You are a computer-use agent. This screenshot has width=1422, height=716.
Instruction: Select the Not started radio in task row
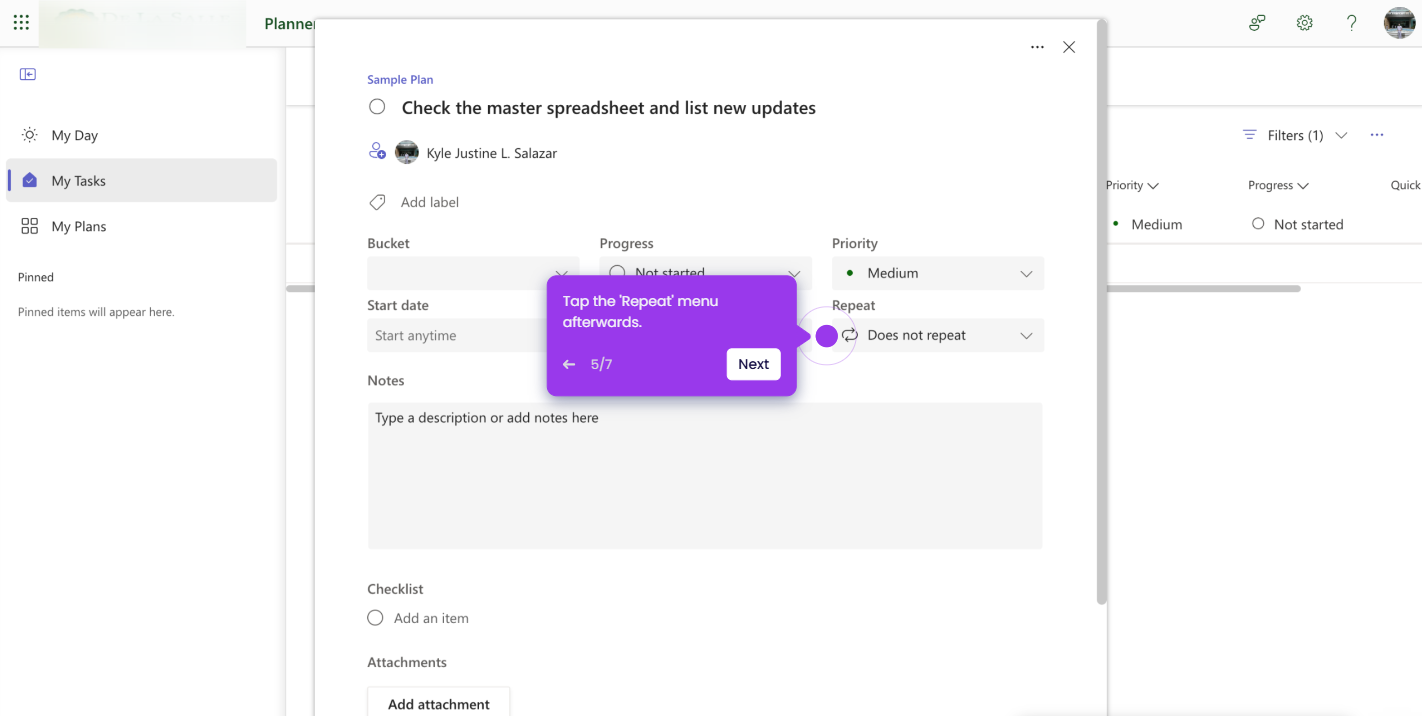click(1257, 224)
